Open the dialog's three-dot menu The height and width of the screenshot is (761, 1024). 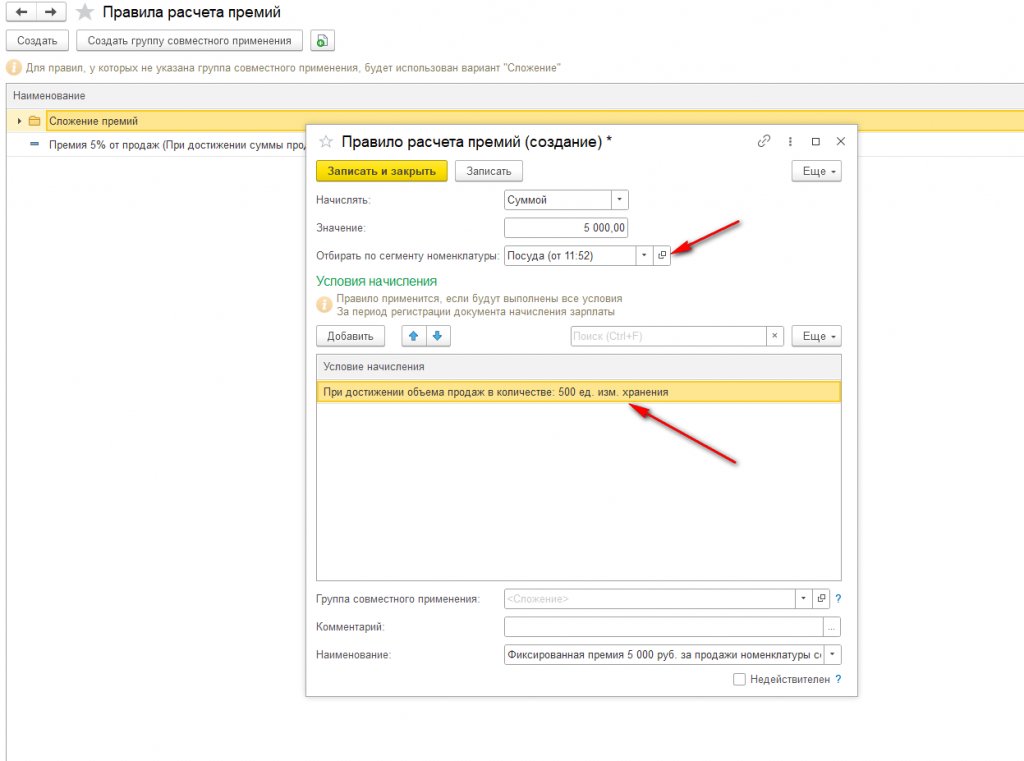(x=790, y=141)
